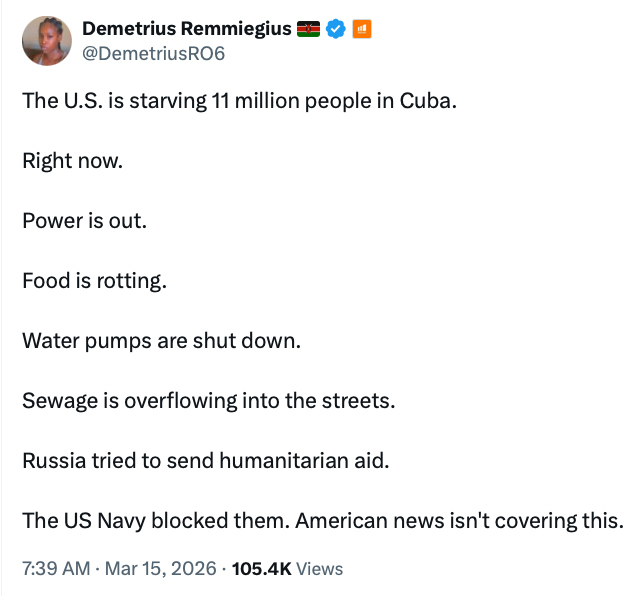Click the "Right now." line
The width and height of the screenshot is (642, 596).
[x=73, y=161]
